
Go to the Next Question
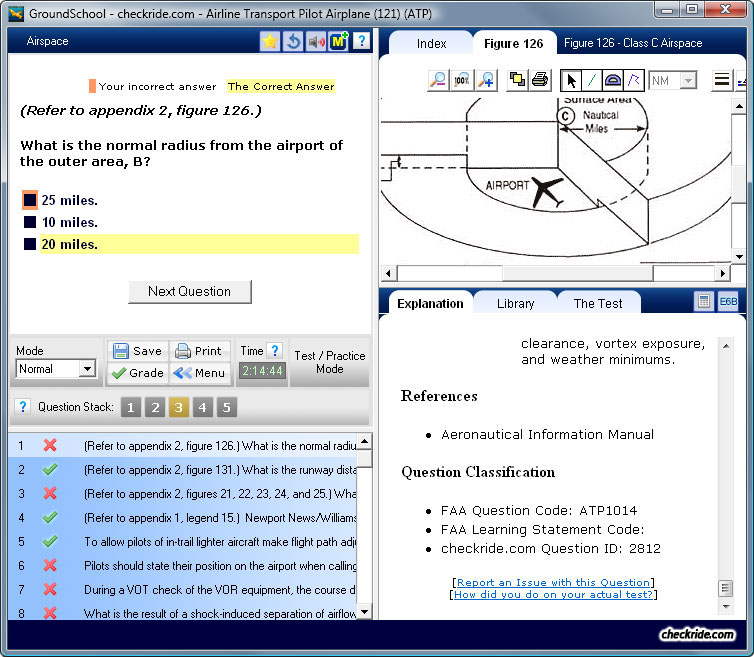[189, 291]
